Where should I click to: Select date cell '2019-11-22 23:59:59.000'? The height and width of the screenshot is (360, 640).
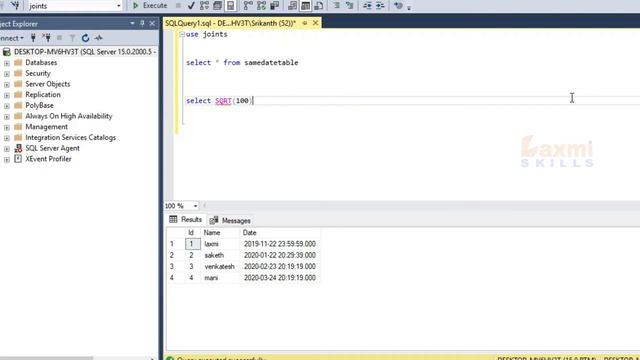280,244
